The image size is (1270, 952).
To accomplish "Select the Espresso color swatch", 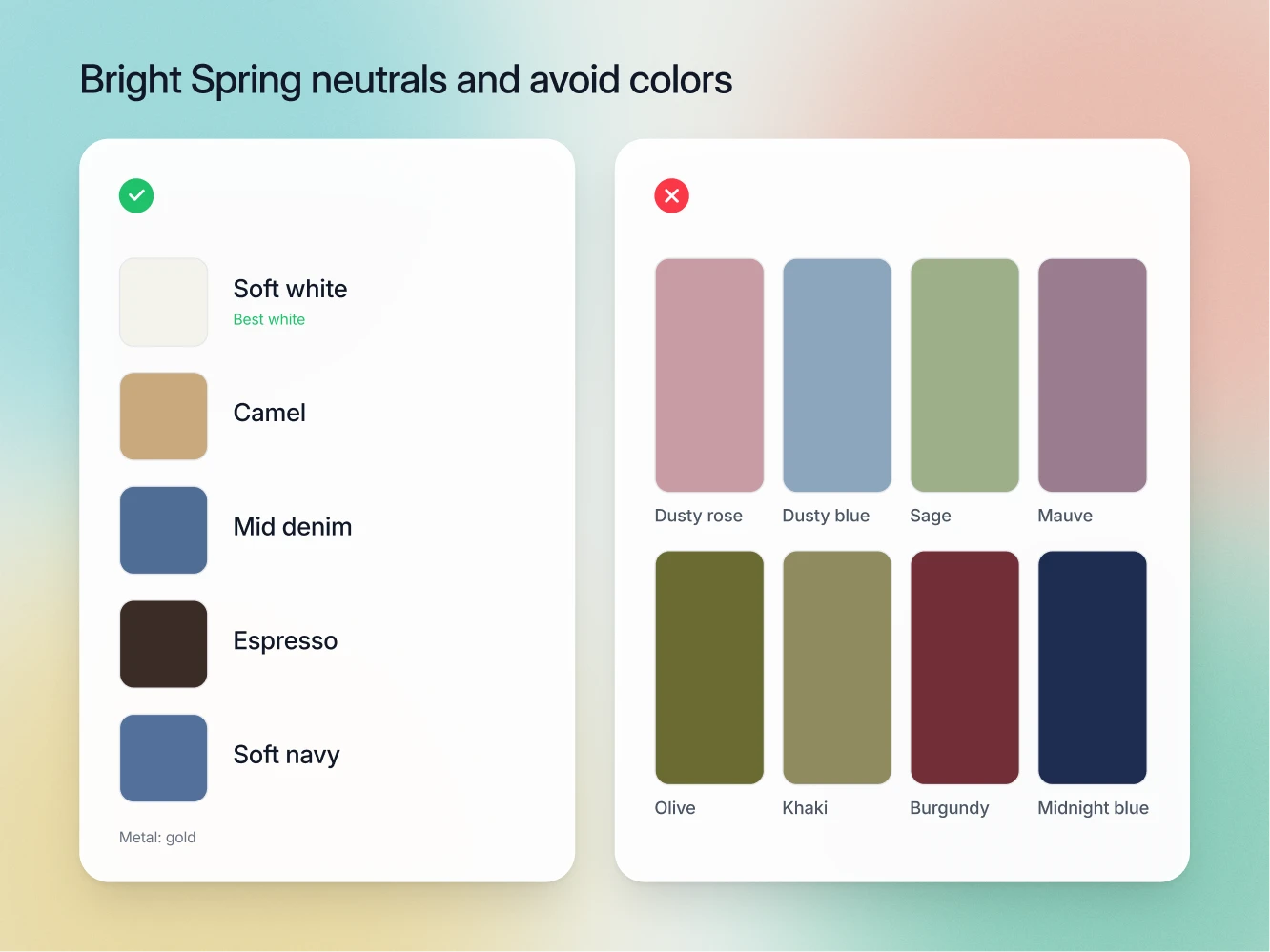I will click(164, 644).
